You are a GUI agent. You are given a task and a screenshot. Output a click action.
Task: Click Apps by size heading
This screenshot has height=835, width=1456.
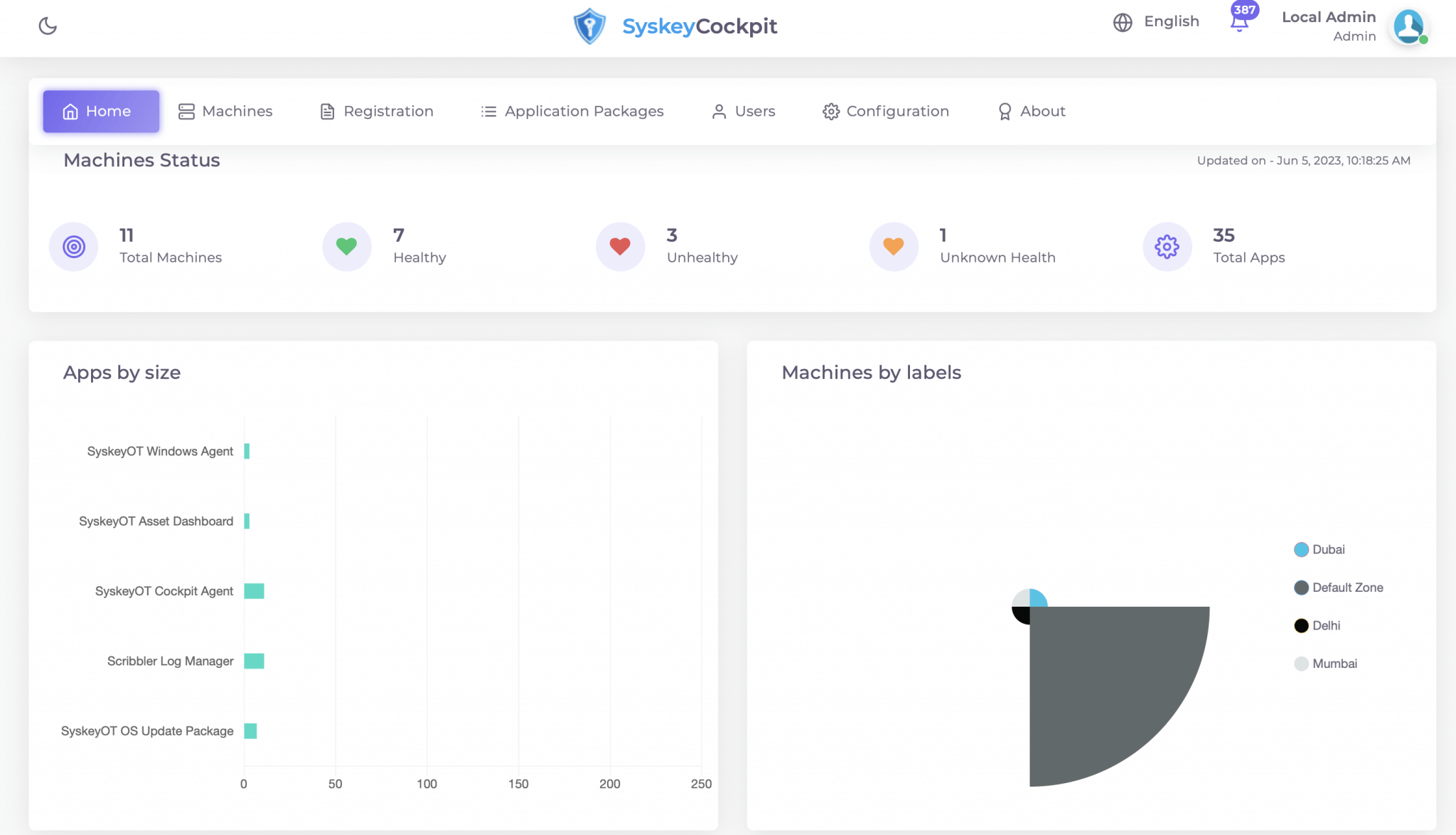pos(122,373)
